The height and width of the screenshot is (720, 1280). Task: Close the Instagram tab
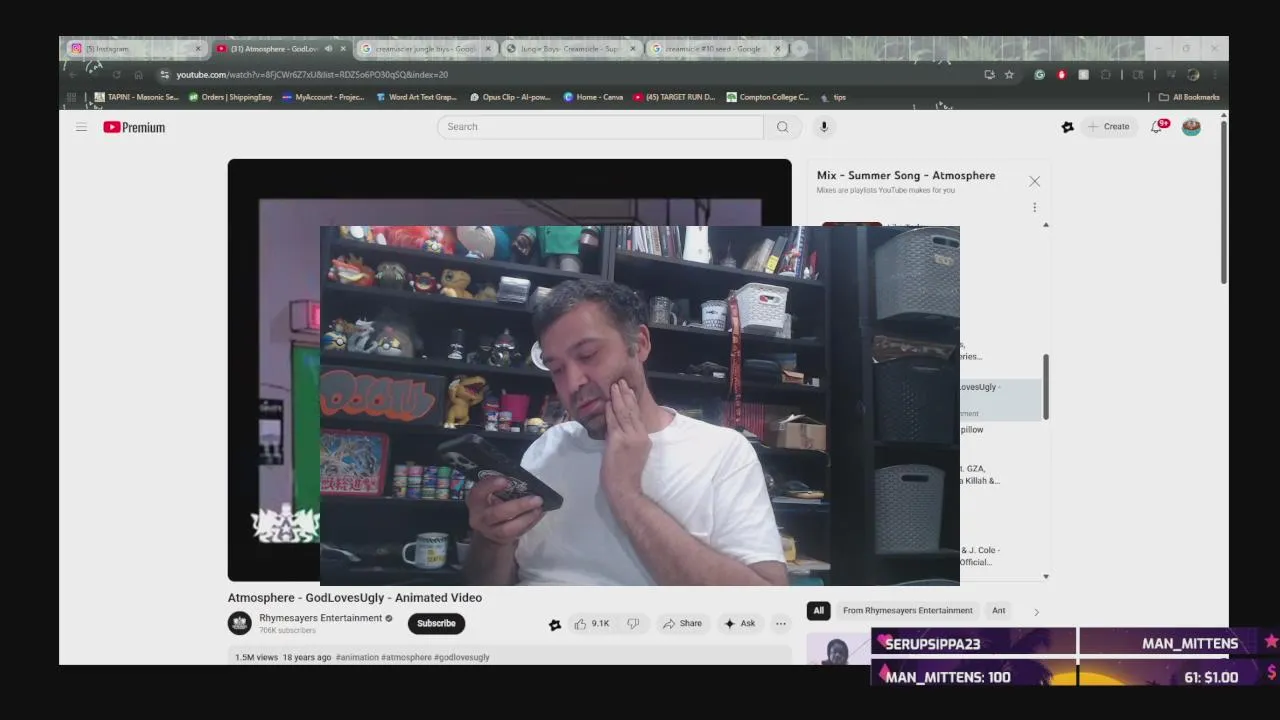[197, 48]
